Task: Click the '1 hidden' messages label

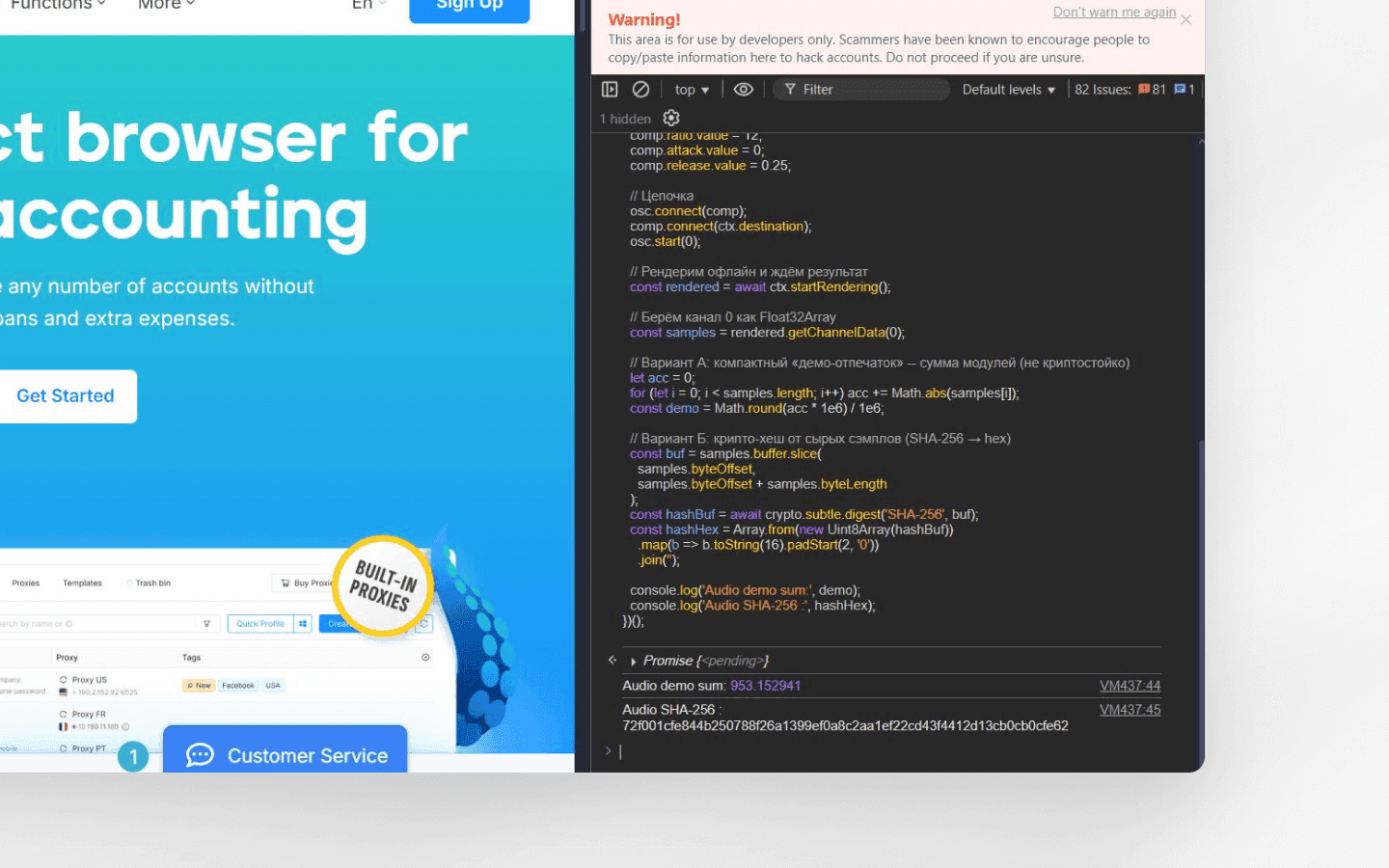Action: pos(625,119)
